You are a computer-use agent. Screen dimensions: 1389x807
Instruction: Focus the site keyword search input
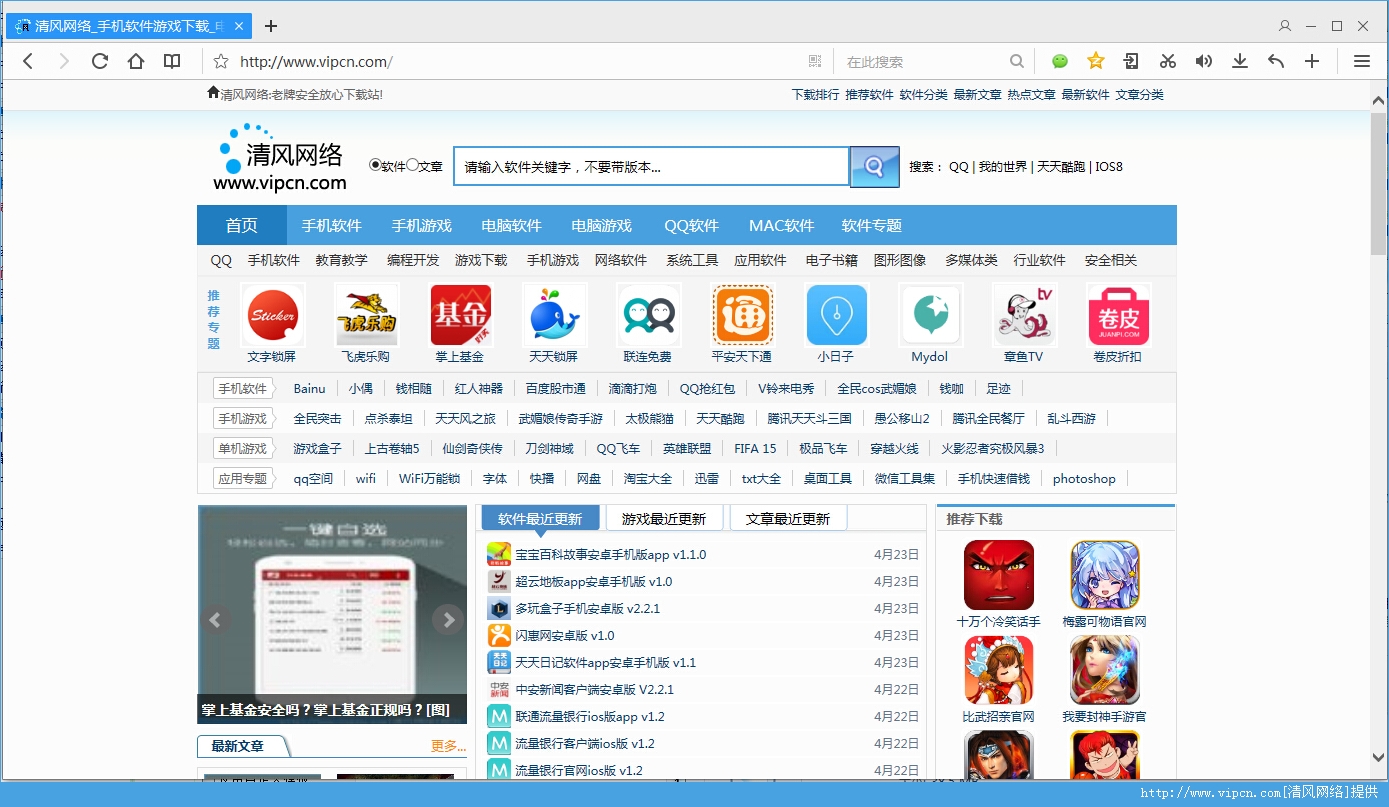(651, 167)
